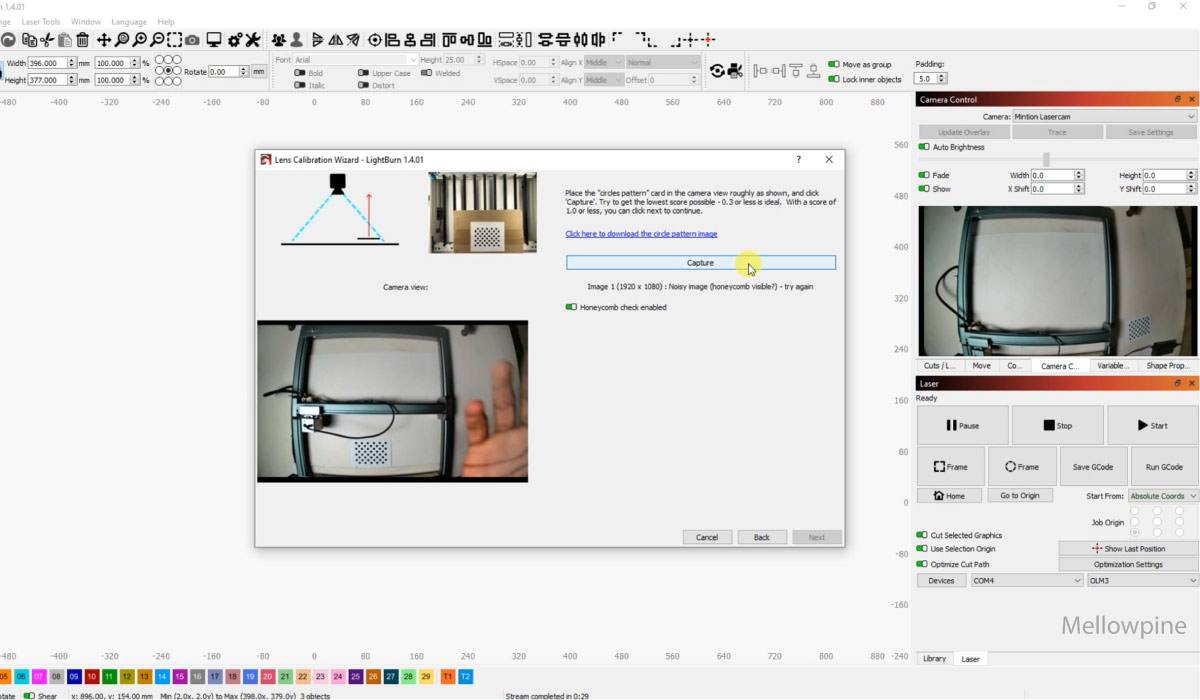Image resolution: width=1200 pixels, height=700 pixels.
Task: Click the Capture button in wizard
Action: (700, 263)
